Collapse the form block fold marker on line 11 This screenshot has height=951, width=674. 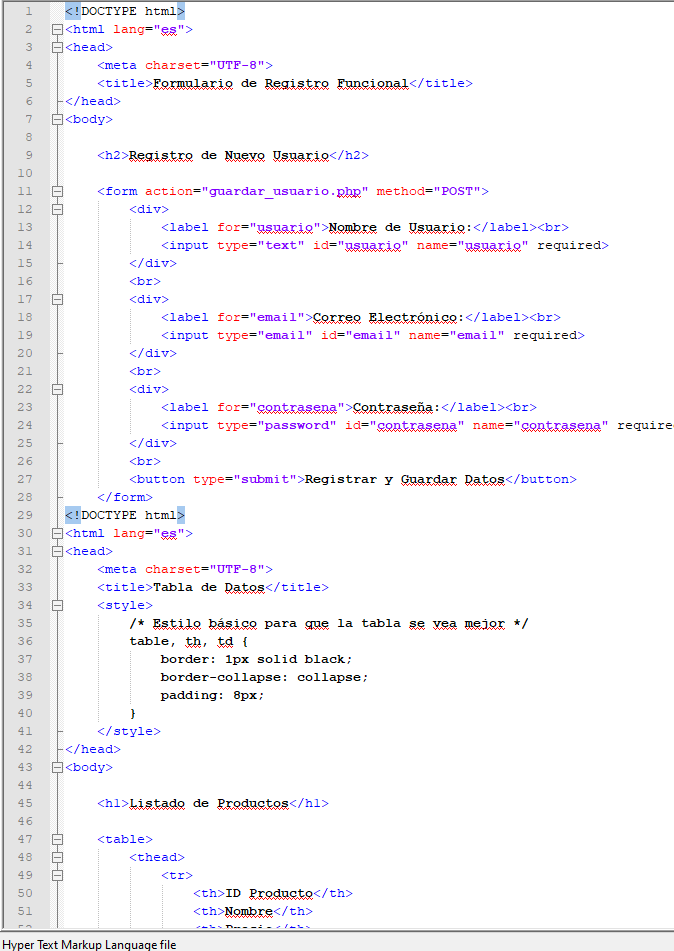pos(57,191)
